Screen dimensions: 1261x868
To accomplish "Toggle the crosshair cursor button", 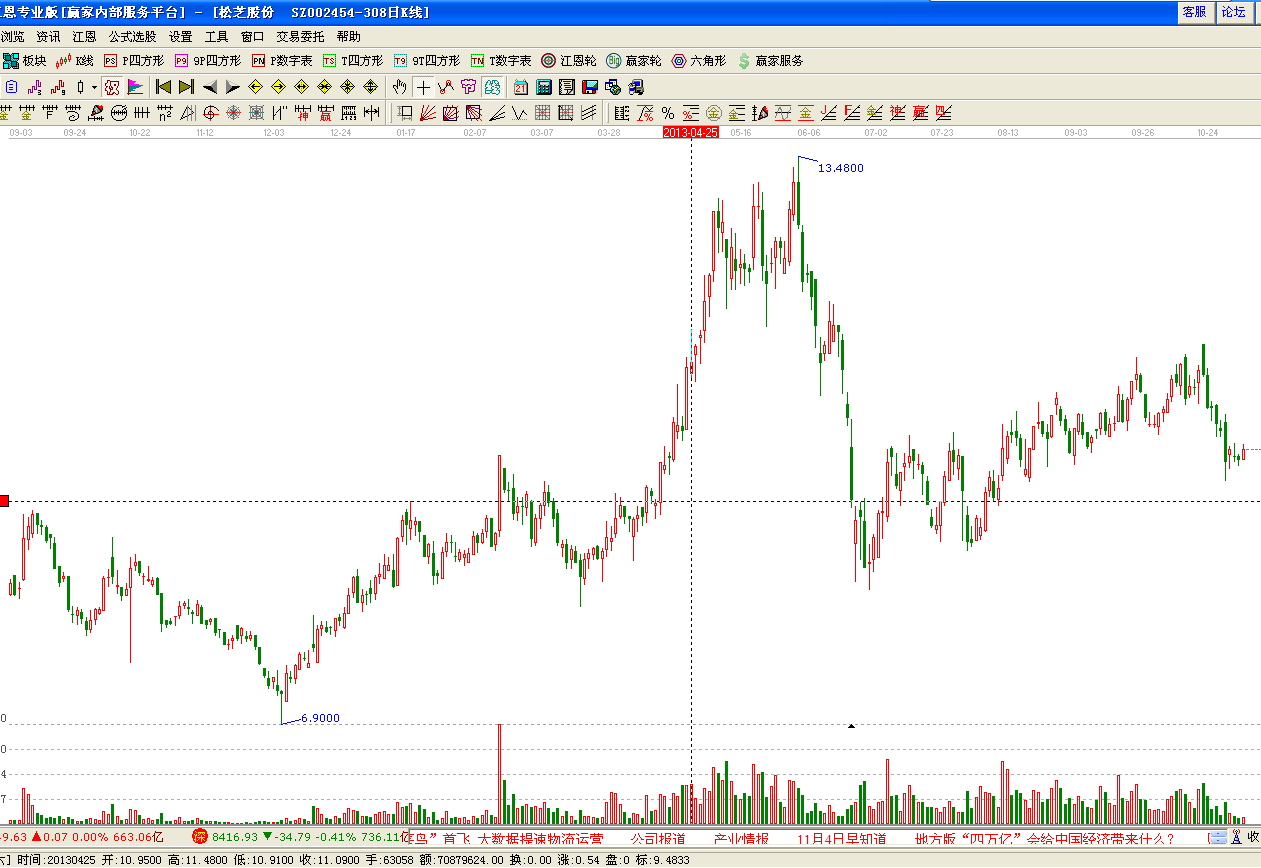I will pyautogui.click(x=424, y=87).
